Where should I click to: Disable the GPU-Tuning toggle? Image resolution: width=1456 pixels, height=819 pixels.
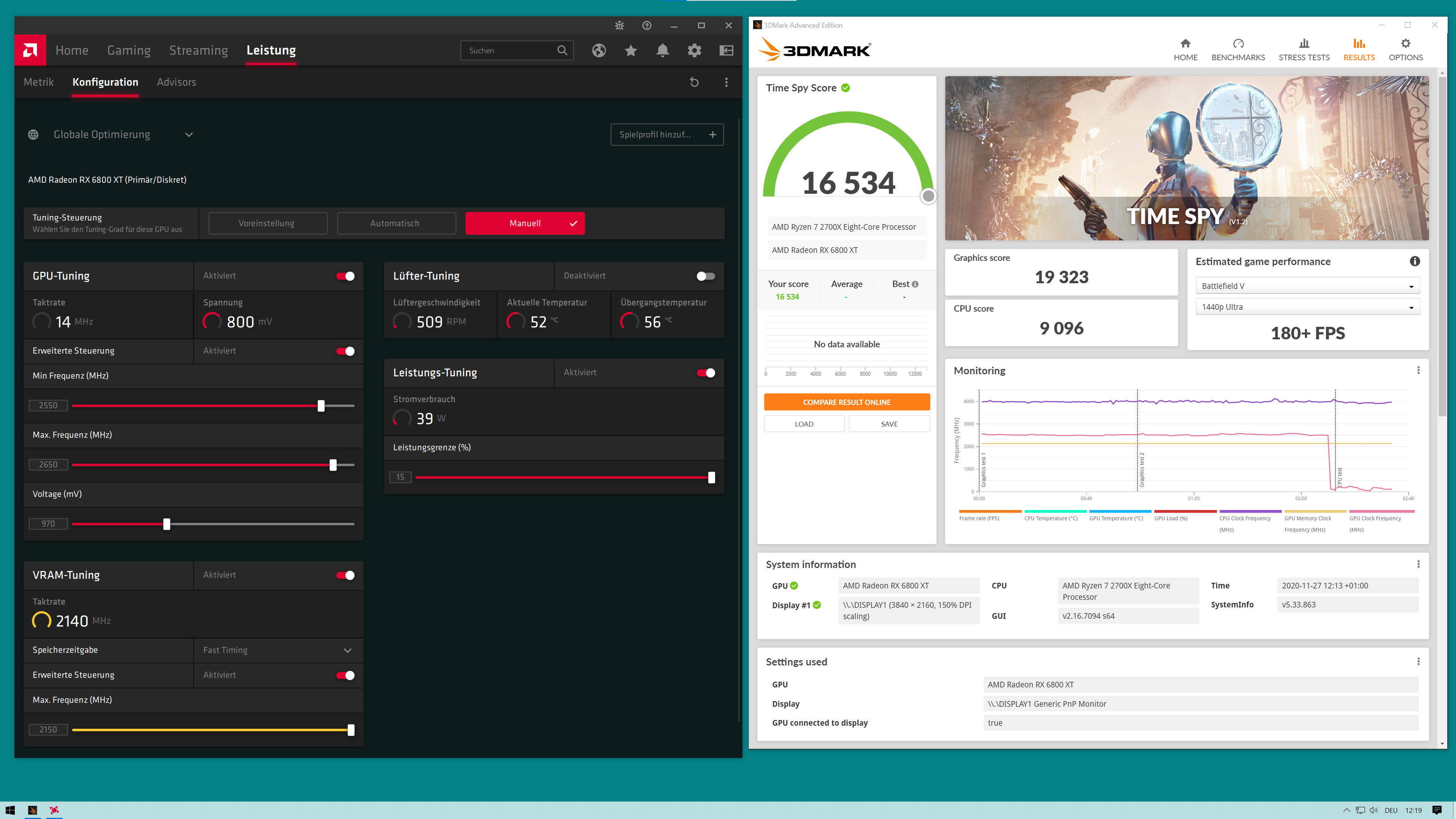tap(345, 276)
